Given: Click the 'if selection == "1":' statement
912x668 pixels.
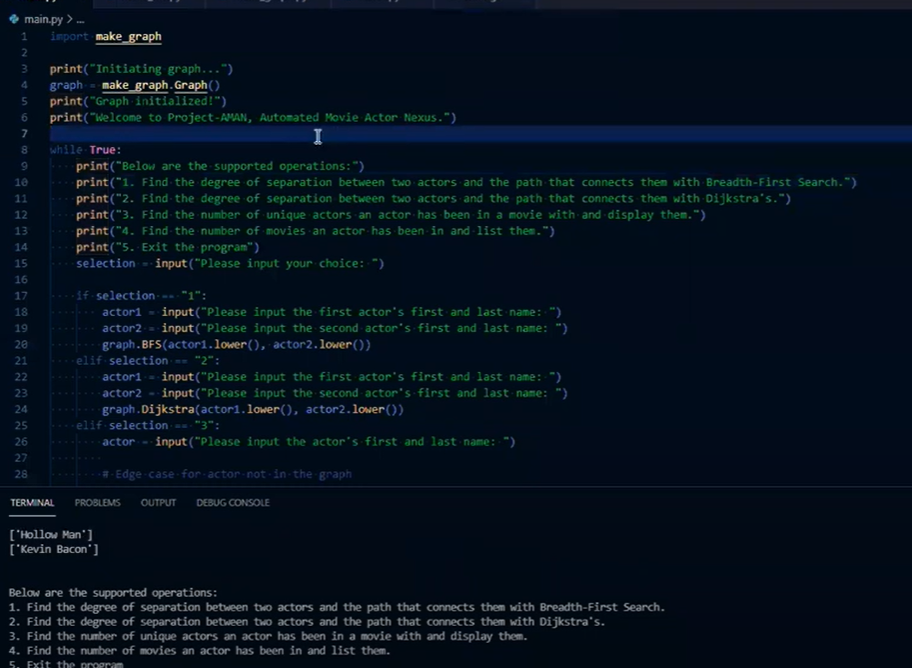Looking at the screenshot, I should click(x=141, y=296).
